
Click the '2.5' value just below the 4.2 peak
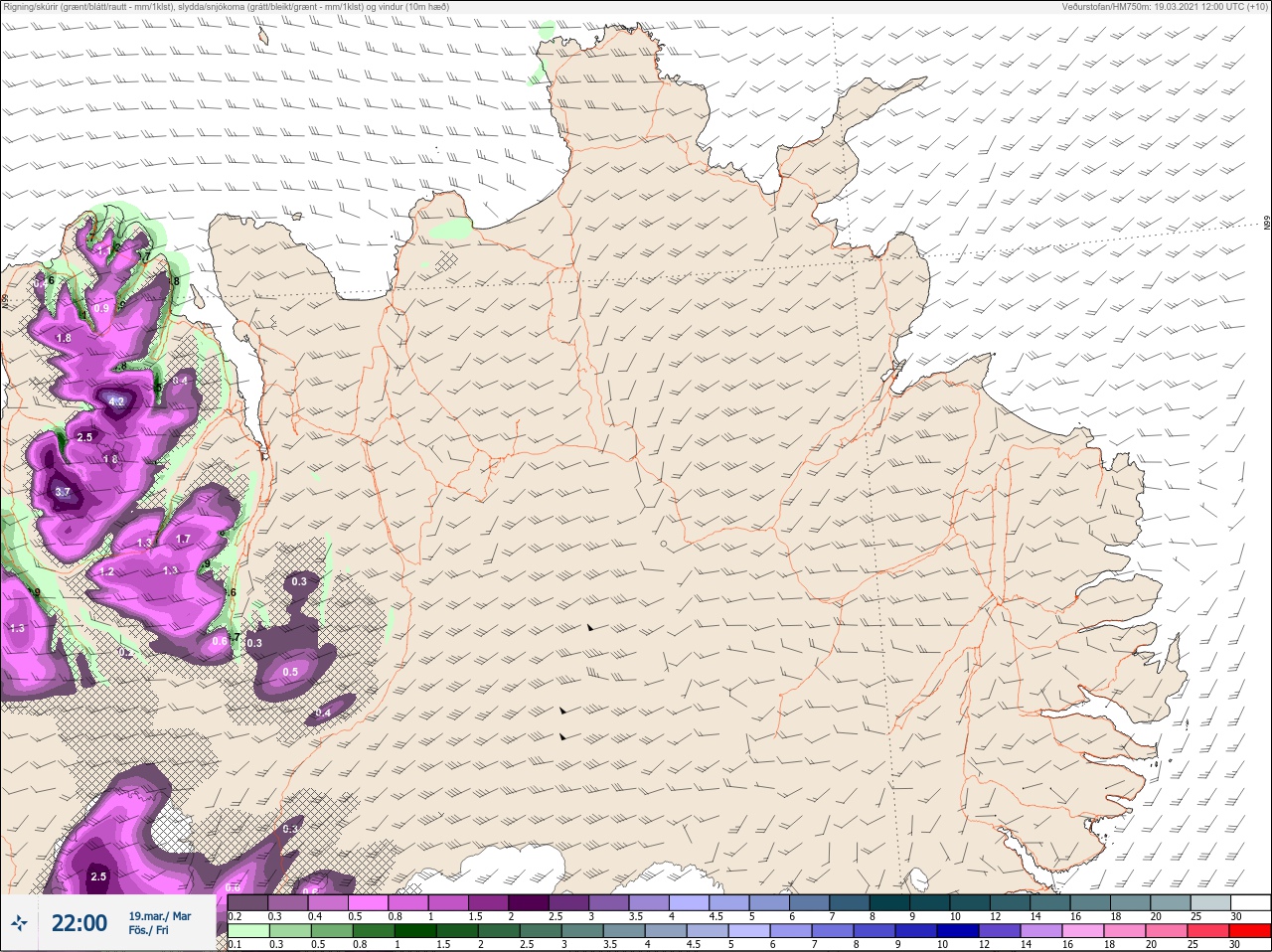point(84,437)
